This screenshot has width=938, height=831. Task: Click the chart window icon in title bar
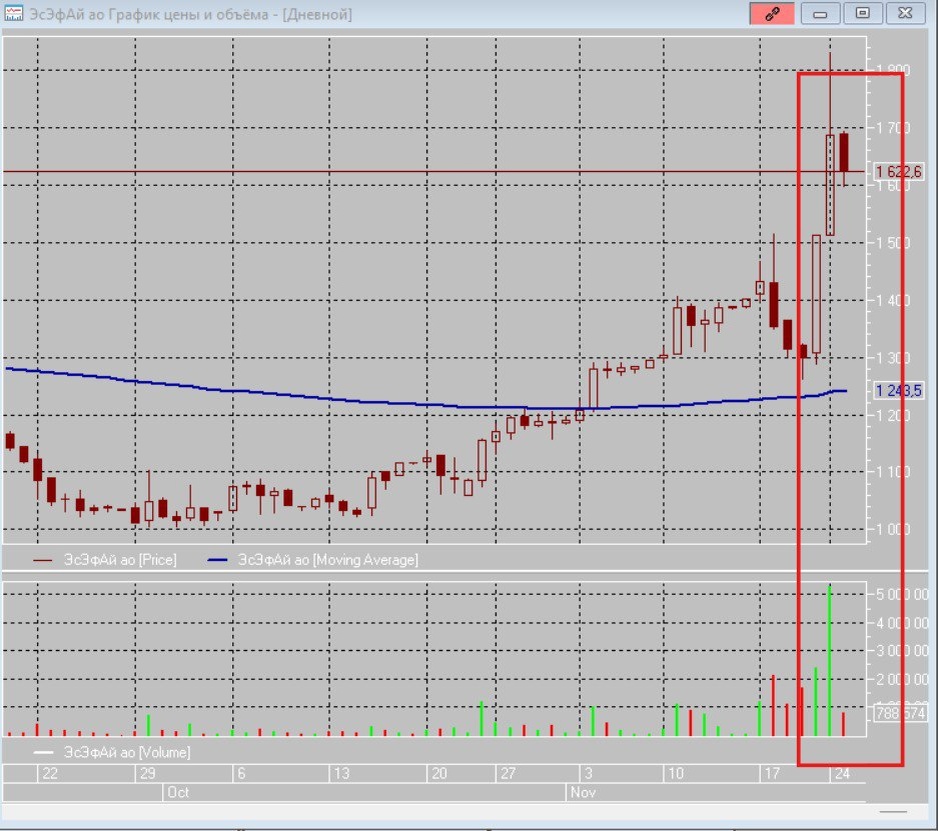point(13,13)
